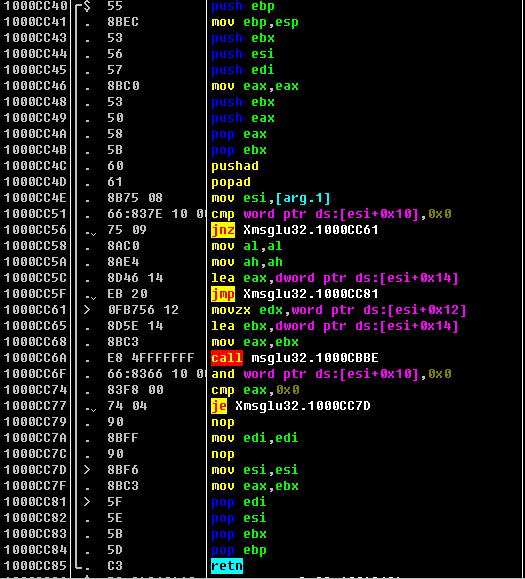This screenshot has height=579, width=525.
Task: Click hex bytes 8B75 08
Action: 135,198
